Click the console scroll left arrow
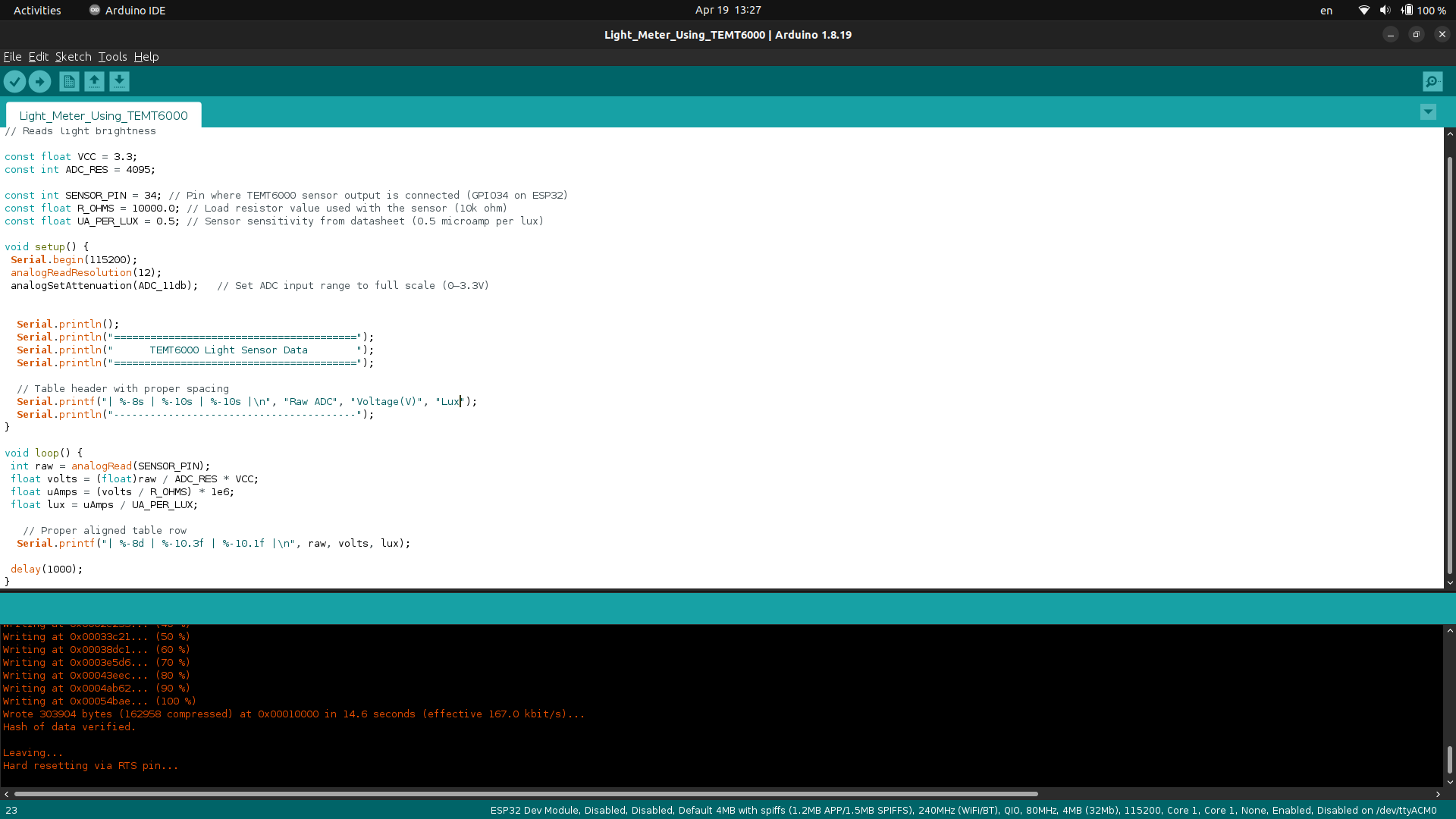 (x=7, y=794)
